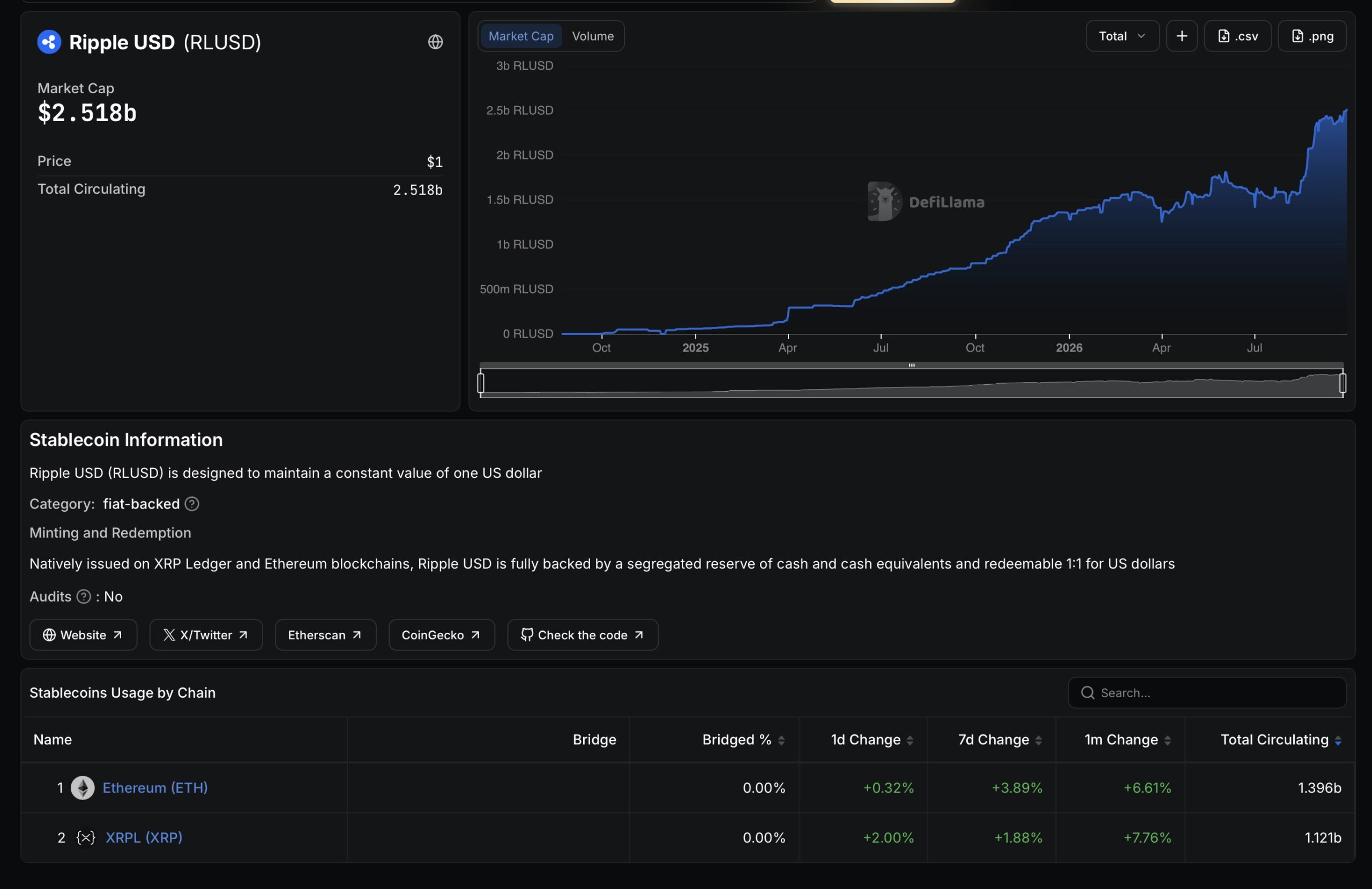Viewport: 1372px width, 889px height.
Task: Switch to the Market Cap tab
Action: pyautogui.click(x=521, y=36)
